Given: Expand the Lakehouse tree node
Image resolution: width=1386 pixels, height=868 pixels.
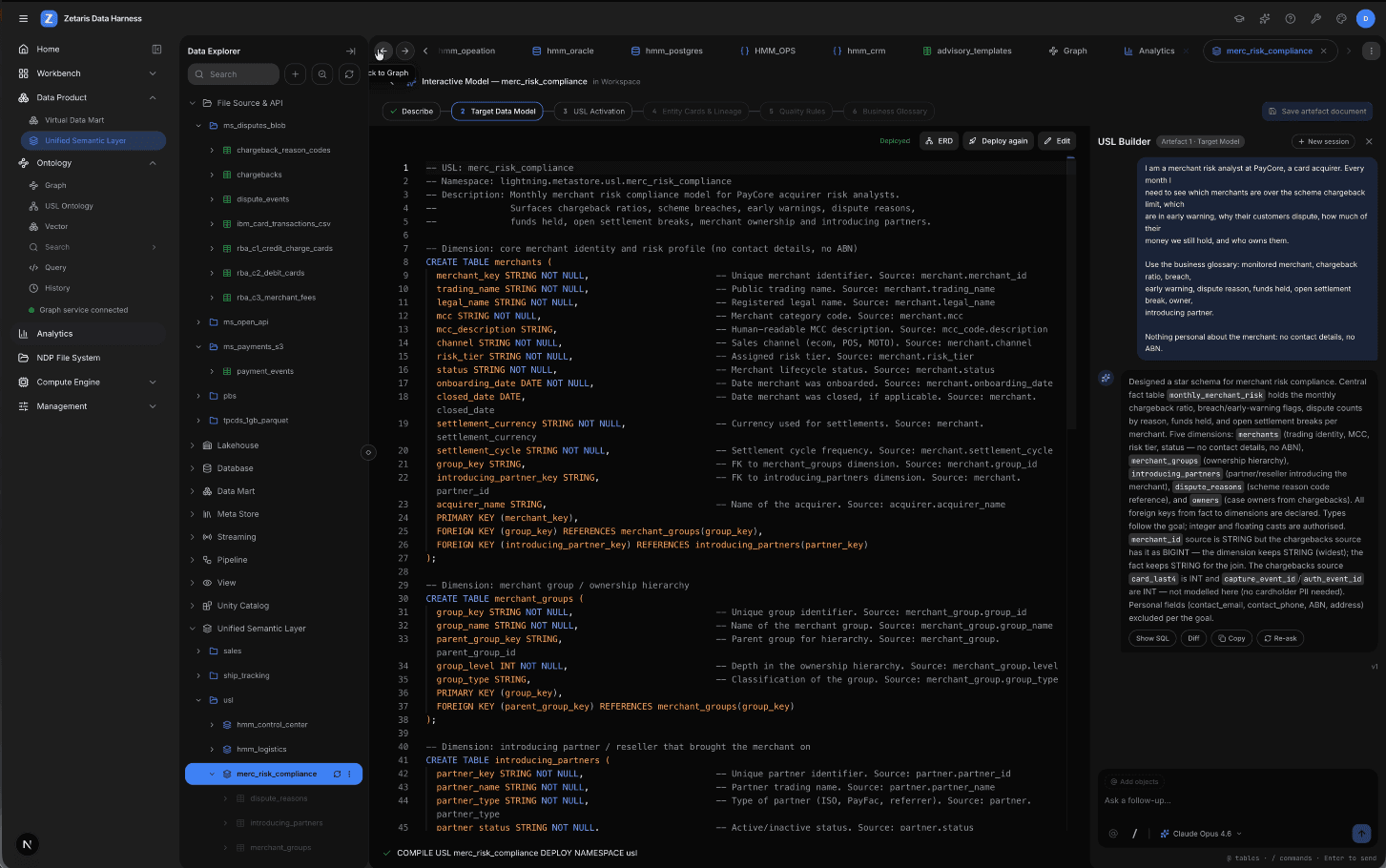Looking at the screenshot, I should tap(192, 445).
